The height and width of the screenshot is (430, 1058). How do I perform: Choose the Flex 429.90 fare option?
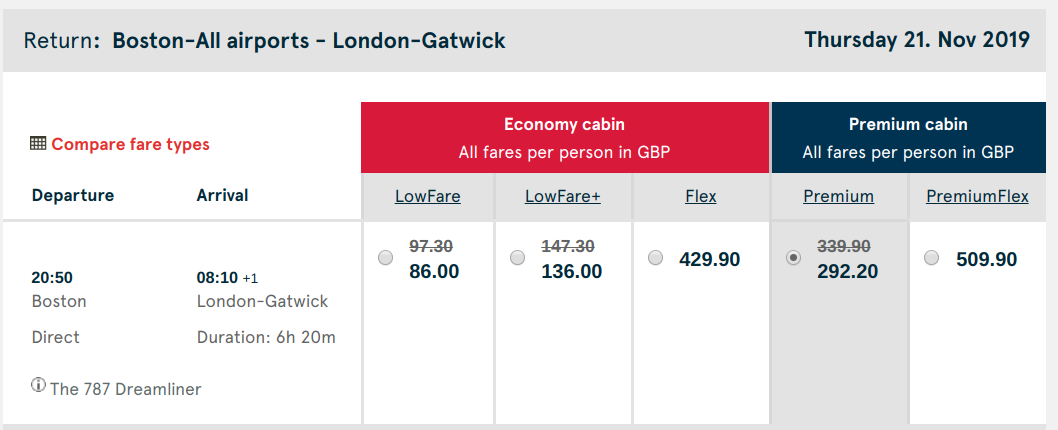[655, 258]
